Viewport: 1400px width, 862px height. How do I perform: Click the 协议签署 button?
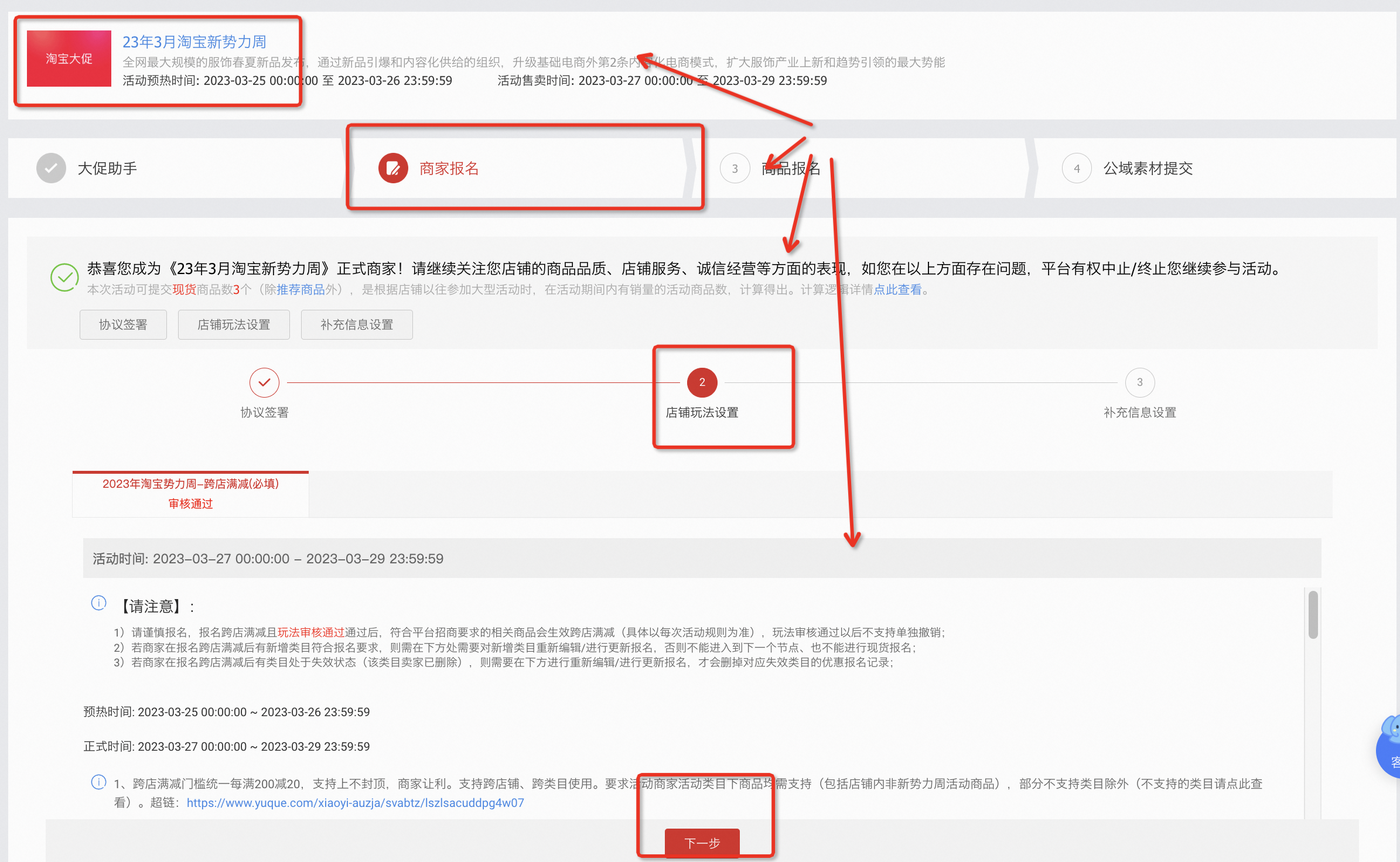pos(123,325)
